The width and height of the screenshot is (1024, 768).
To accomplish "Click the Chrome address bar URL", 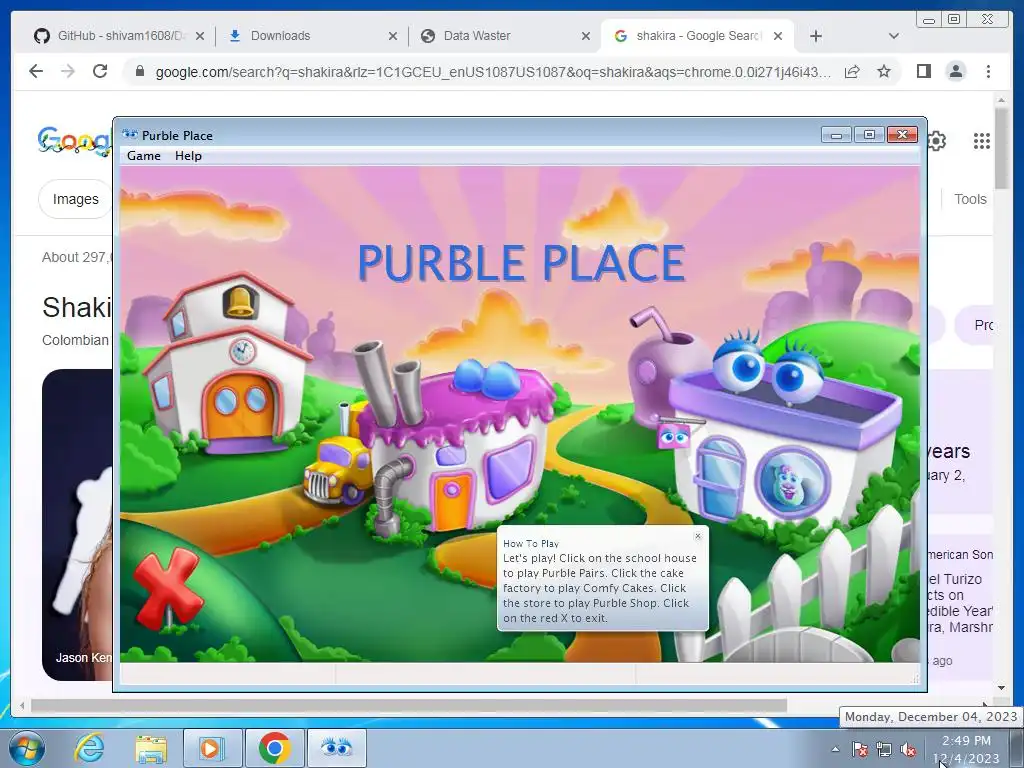I will [493, 72].
